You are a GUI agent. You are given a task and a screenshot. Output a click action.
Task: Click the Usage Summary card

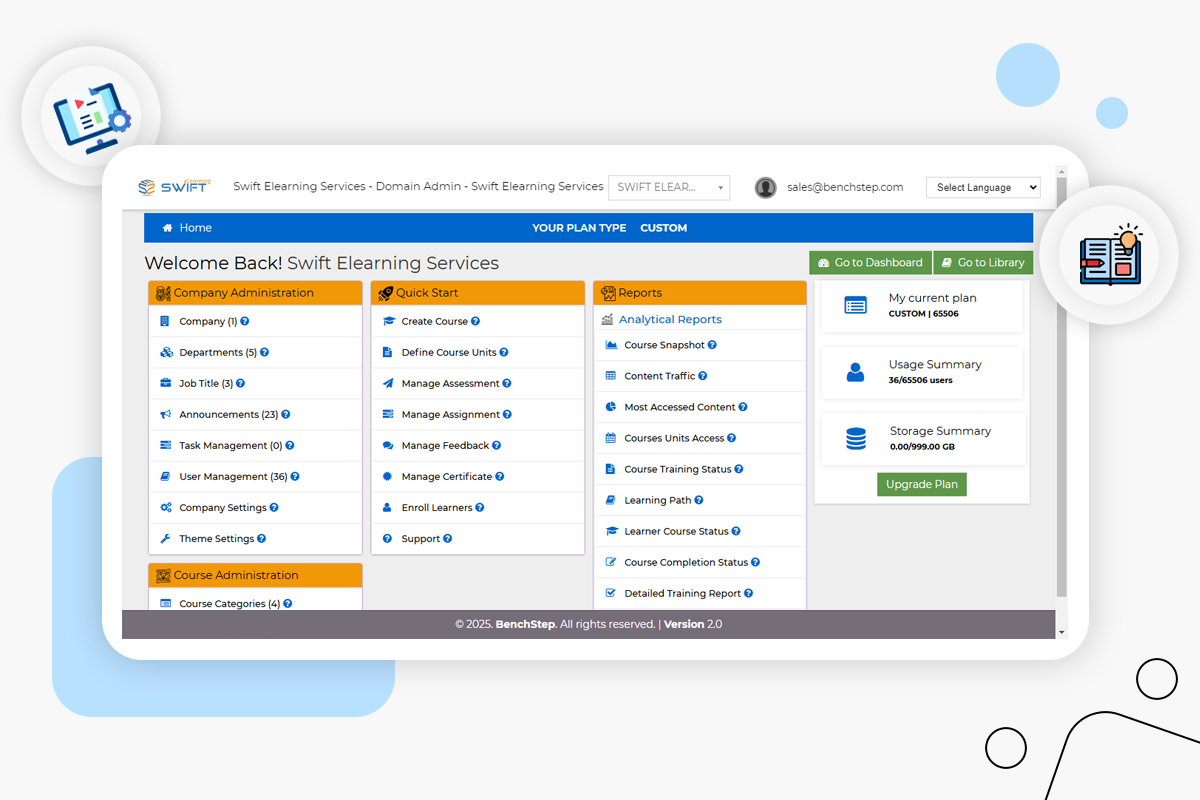(922, 373)
